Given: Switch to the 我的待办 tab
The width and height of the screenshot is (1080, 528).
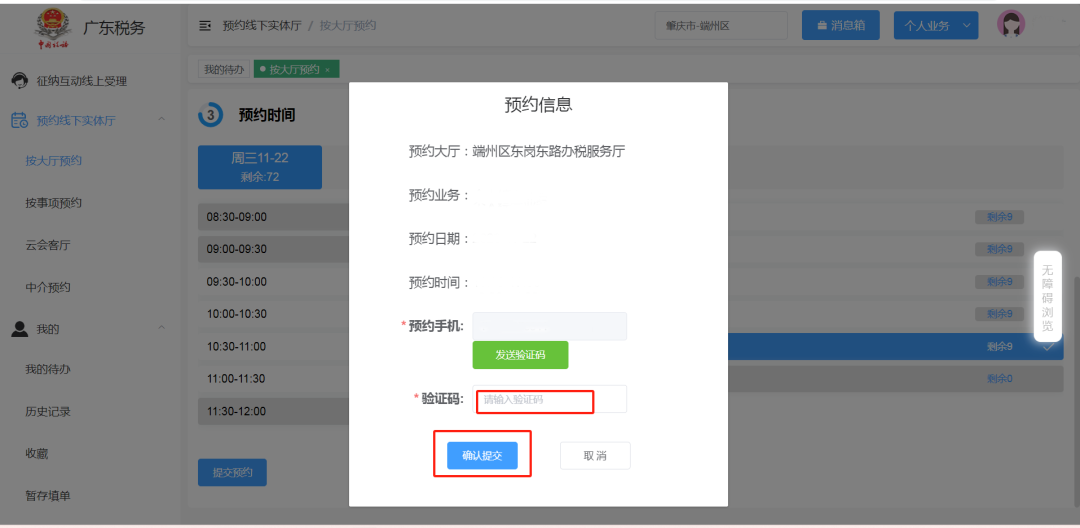Looking at the screenshot, I should pyautogui.click(x=225, y=70).
